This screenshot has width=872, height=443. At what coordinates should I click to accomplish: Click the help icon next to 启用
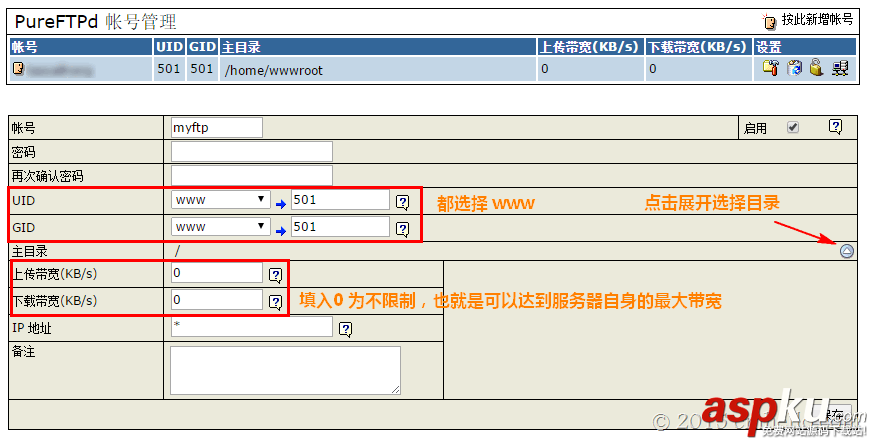[835, 127]
